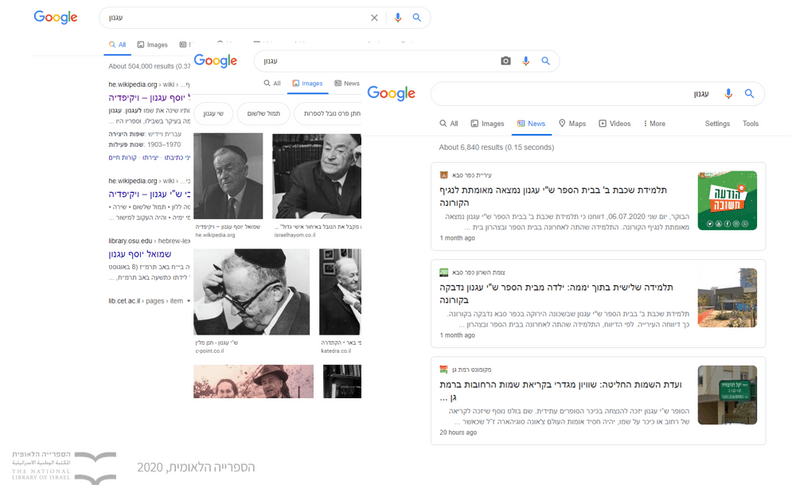Click the camera search-by-image icon
The height and width of the screenshot is (494, 800).
coord(506,61)
